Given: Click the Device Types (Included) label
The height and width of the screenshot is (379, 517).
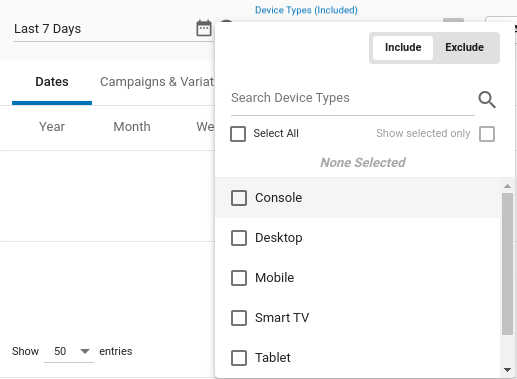Looking at the screenshot, I should (306, 10).
